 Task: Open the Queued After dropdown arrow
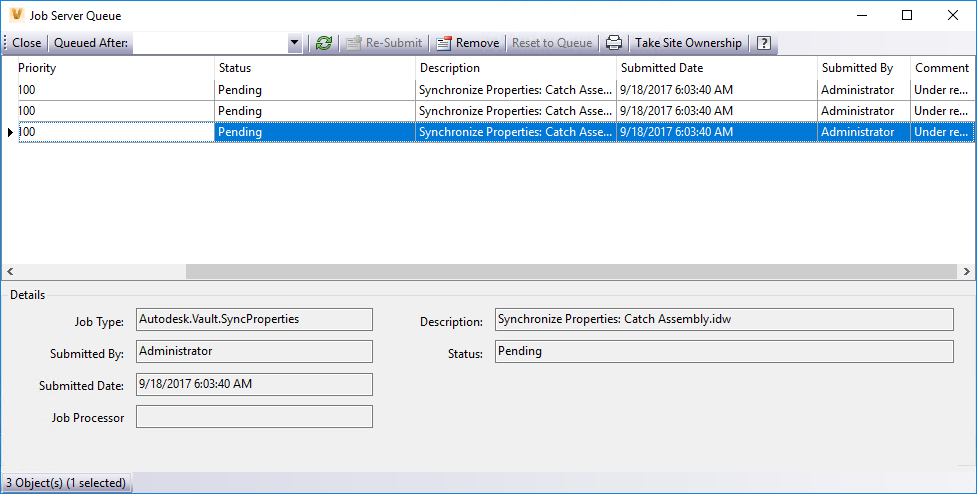coord(295,43)
